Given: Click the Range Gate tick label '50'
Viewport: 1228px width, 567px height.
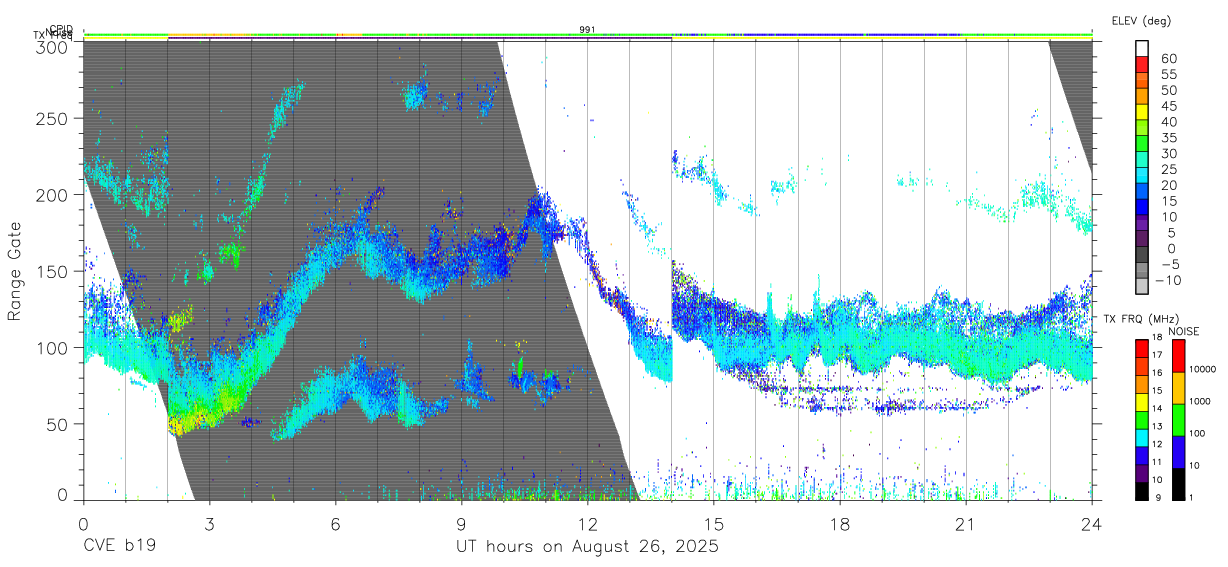Looking at the screenshot, I should pyautogui.click(x=59, y=424).
